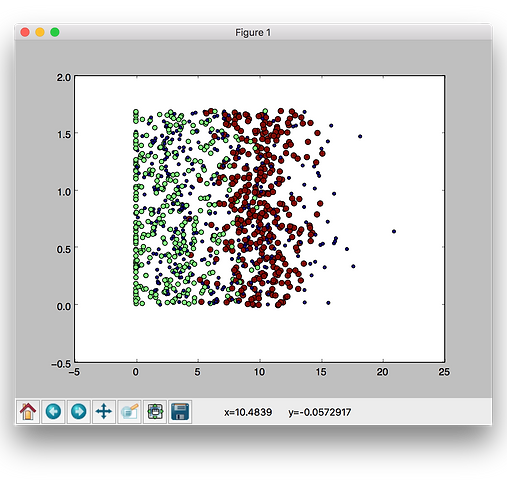
Task: Save the figure with the floppy icon
Action: (x=180, y=412)
